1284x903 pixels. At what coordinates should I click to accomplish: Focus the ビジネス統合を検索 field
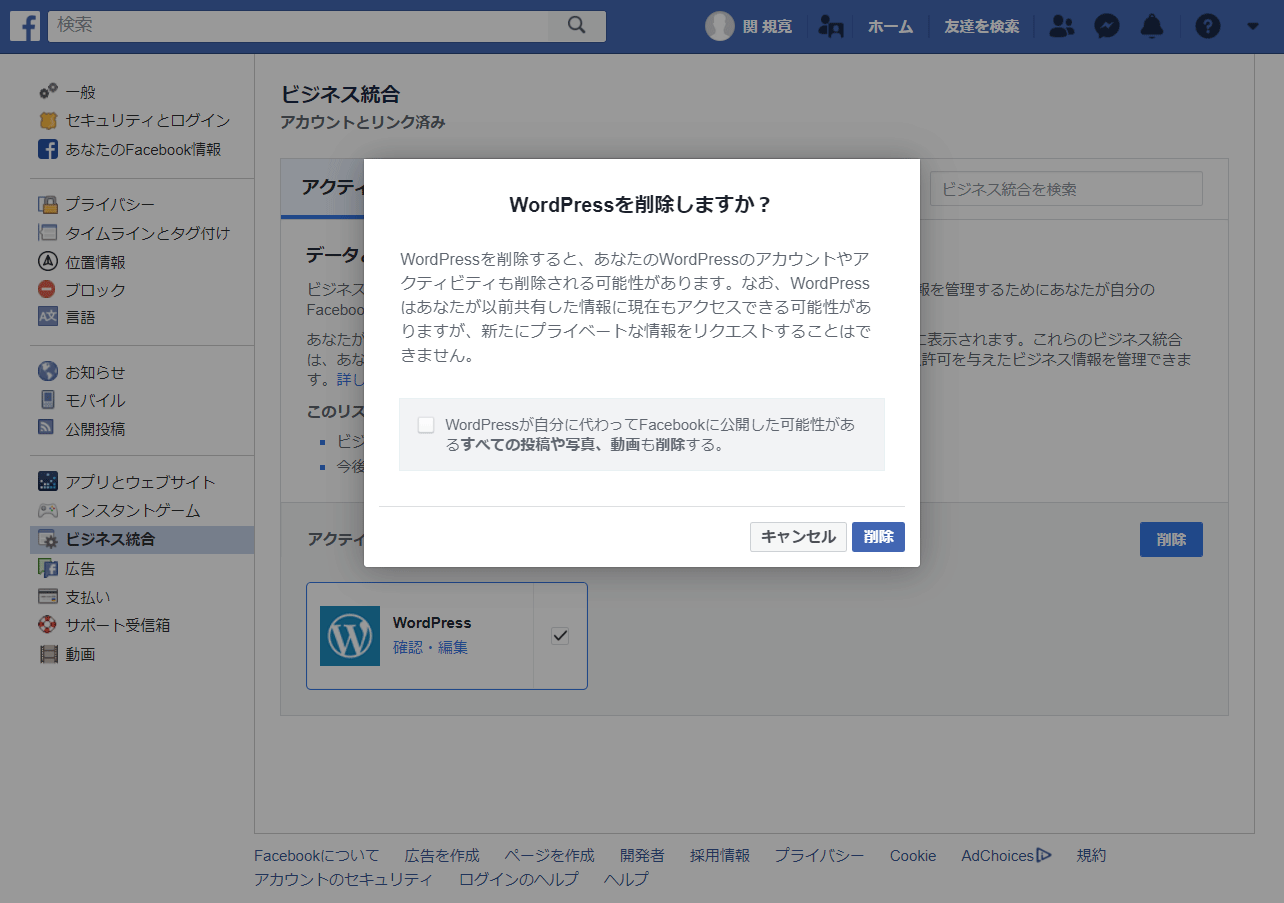click(x=1066, y=189)
